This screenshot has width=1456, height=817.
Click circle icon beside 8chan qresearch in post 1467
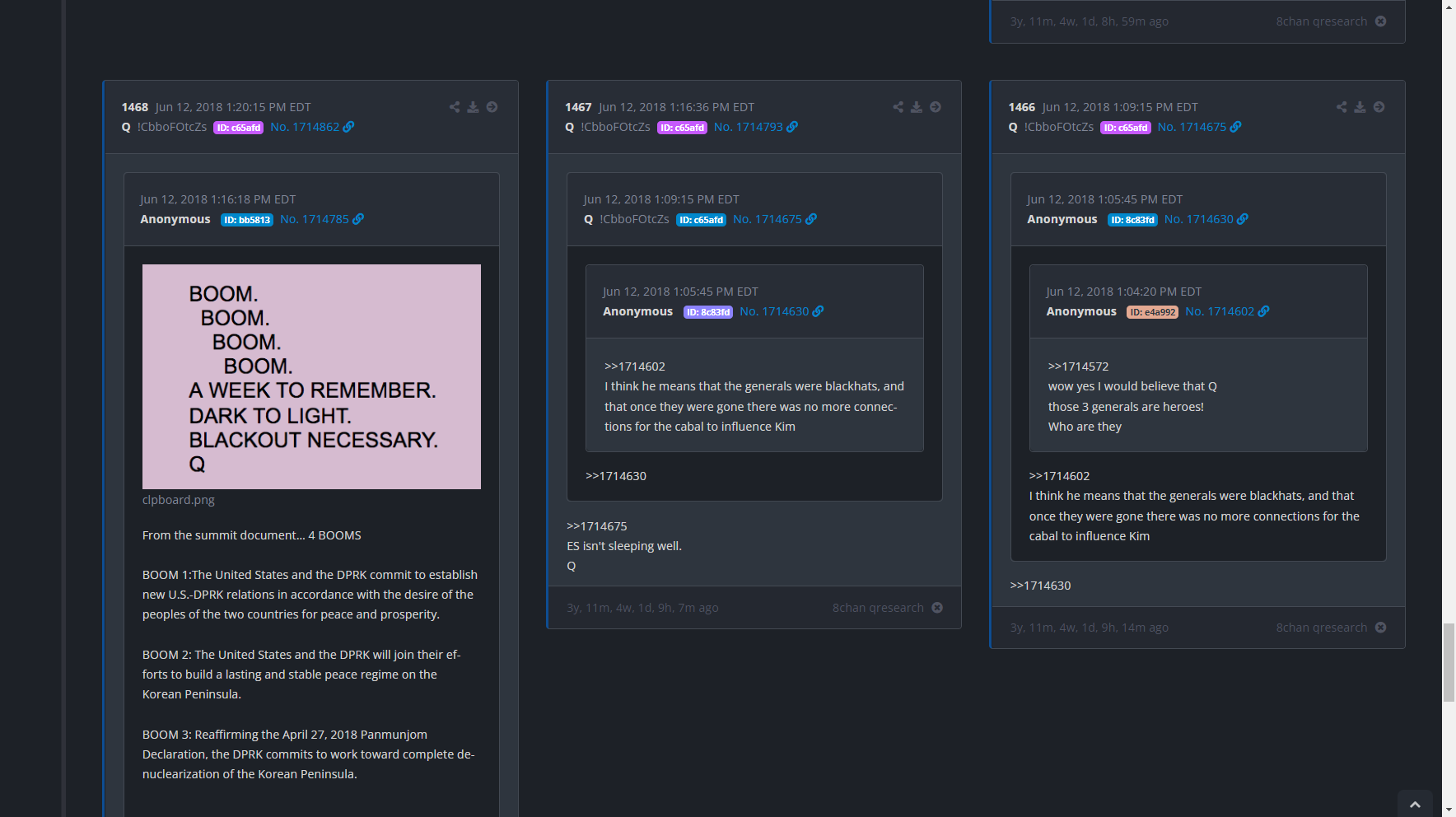pos(937,608)
